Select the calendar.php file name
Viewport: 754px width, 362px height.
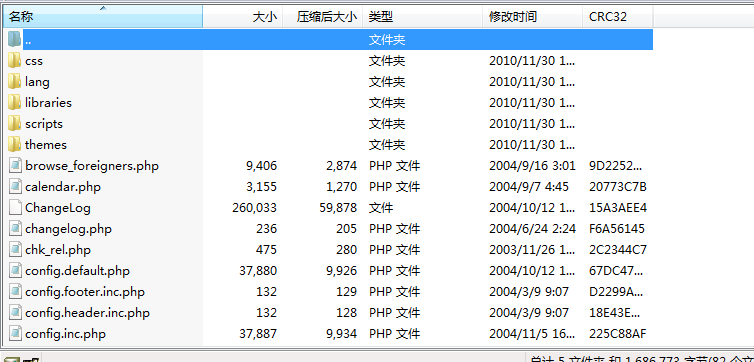(63, 187)
